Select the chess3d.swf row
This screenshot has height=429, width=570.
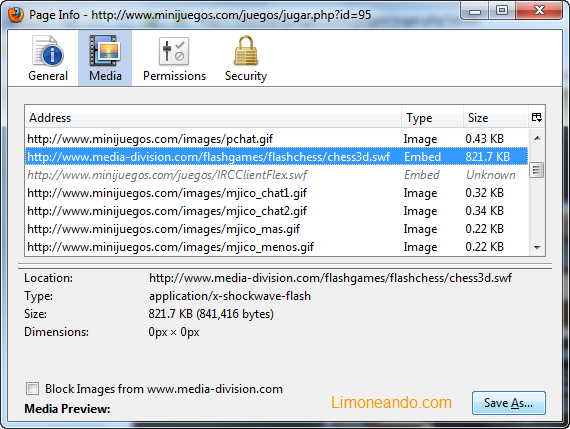tap(277, 157)
